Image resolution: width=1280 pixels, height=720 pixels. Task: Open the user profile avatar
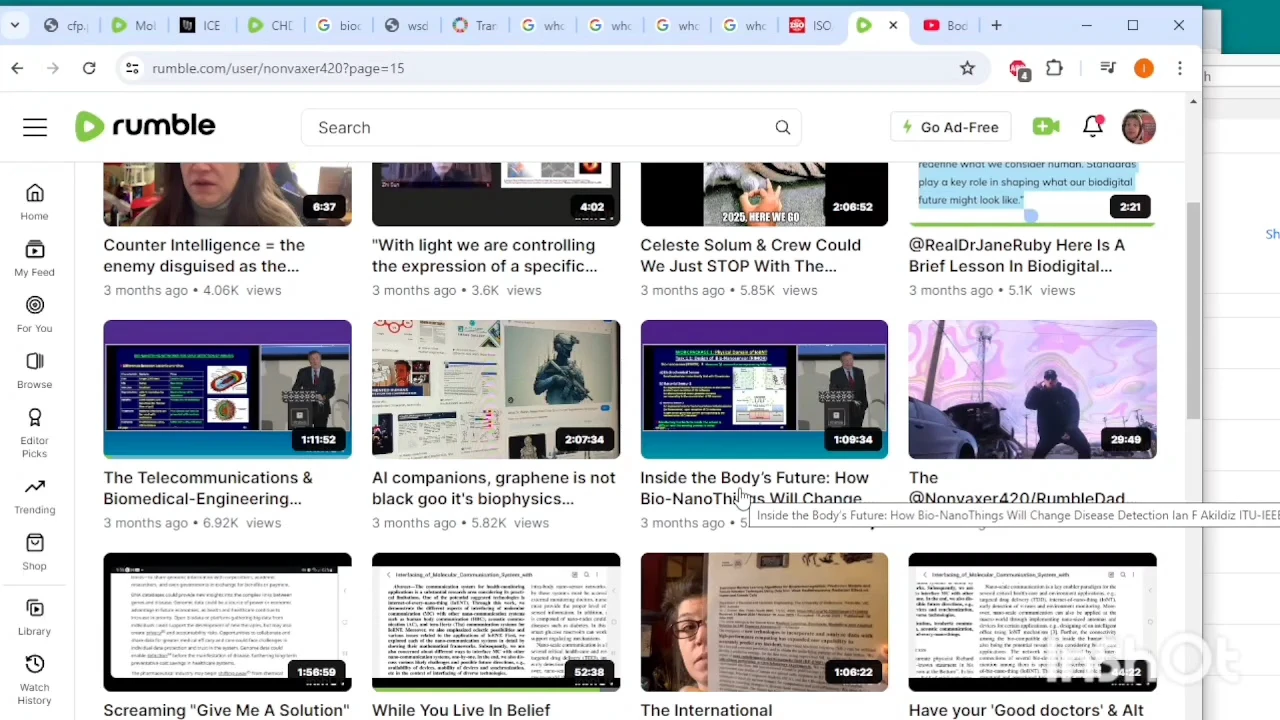(x=1139, y=127)
